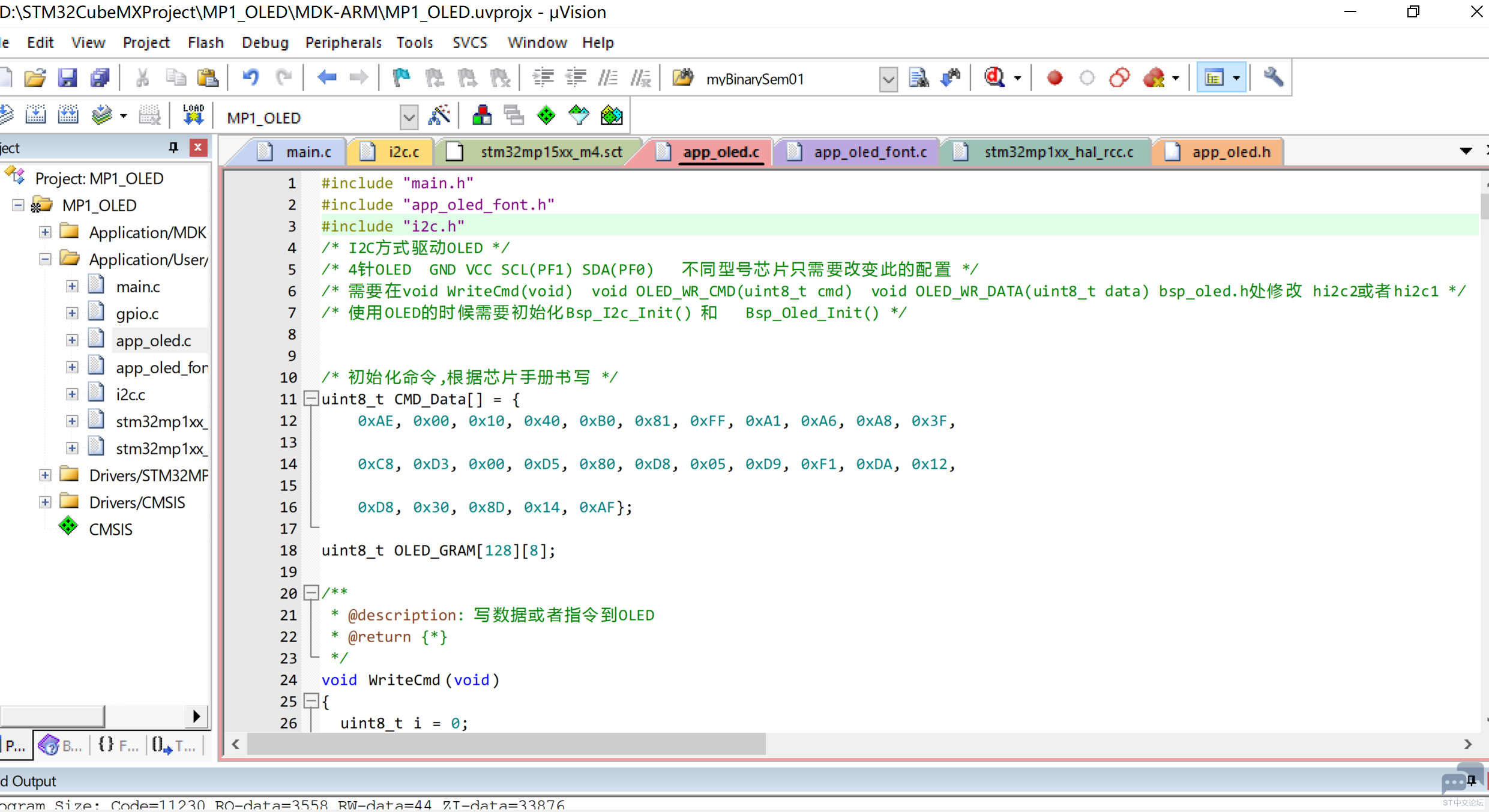This screenshot has width=1489, height=812.
Task: Open the search text dropdown myBinarySem01
Action: tap(888, 79)
